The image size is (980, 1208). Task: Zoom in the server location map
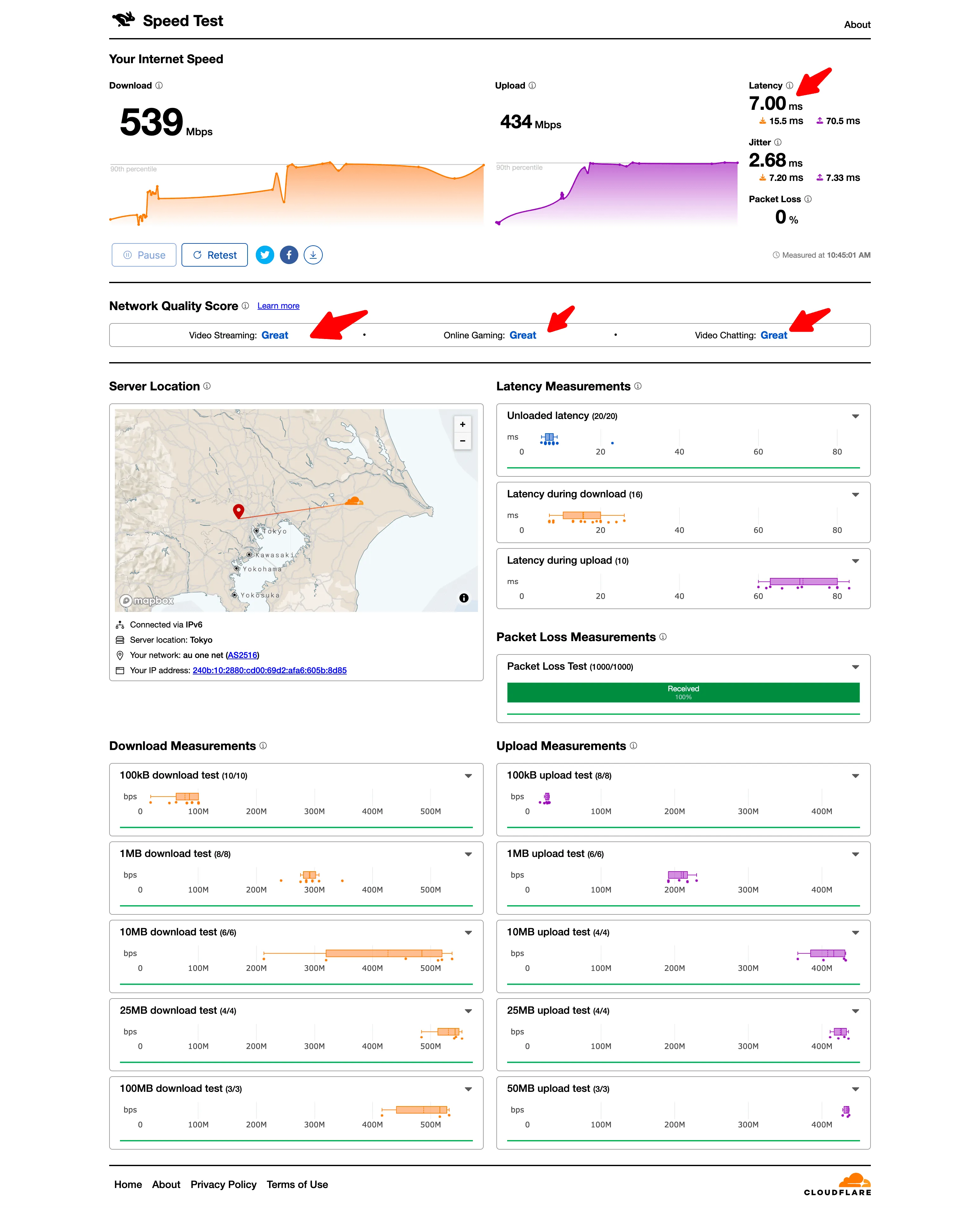pos(463,425)
